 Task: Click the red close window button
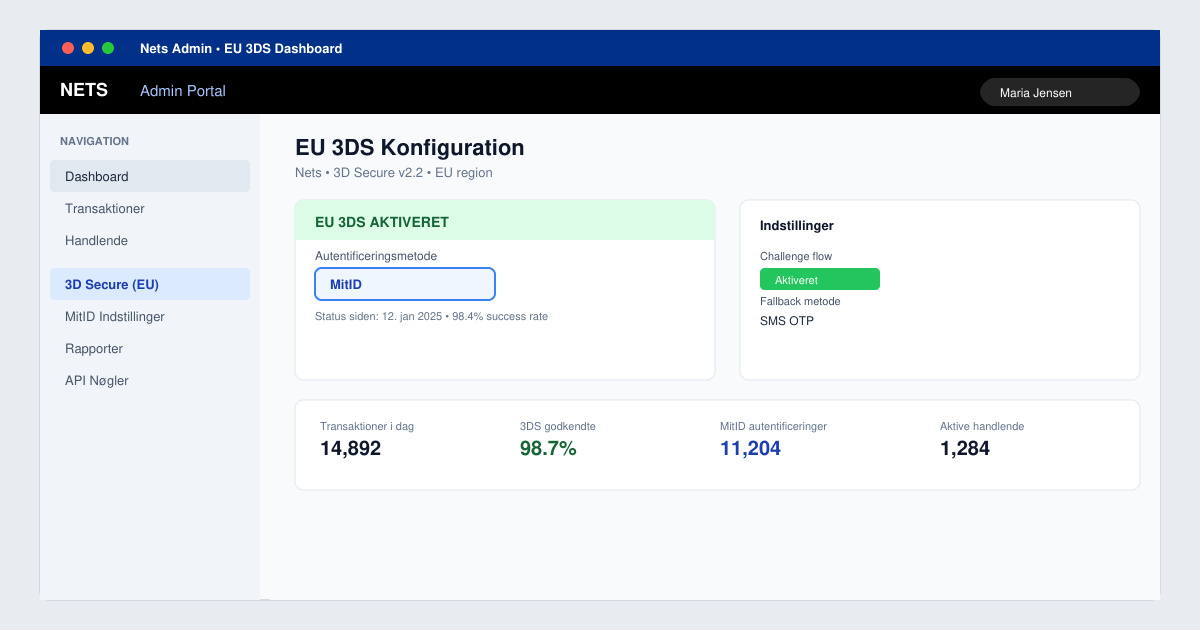tap(68, 48)
